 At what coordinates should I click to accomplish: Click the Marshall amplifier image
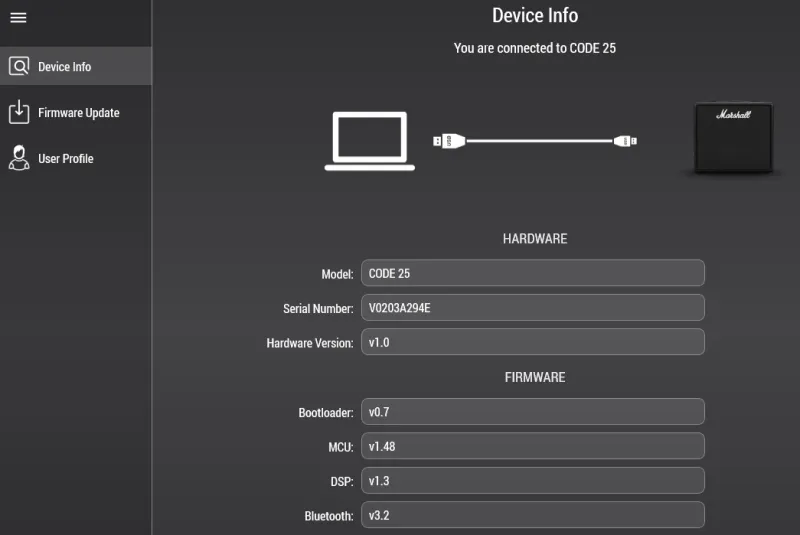tap(735, 139)
